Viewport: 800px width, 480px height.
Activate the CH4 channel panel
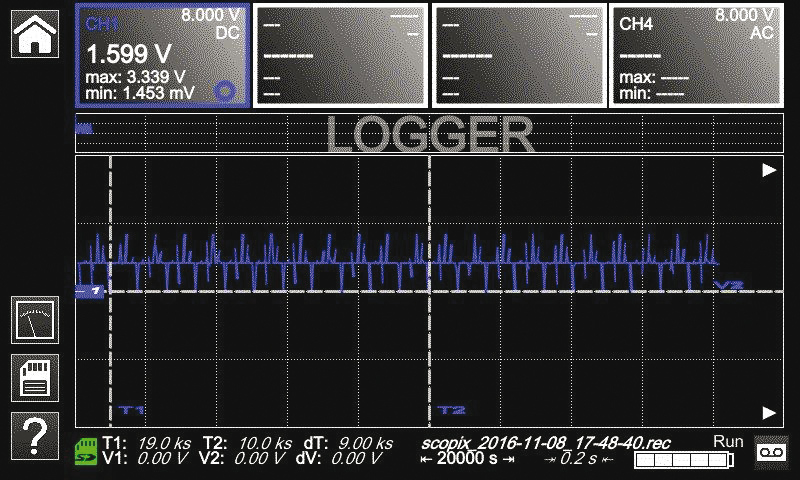tap(695, 54)
